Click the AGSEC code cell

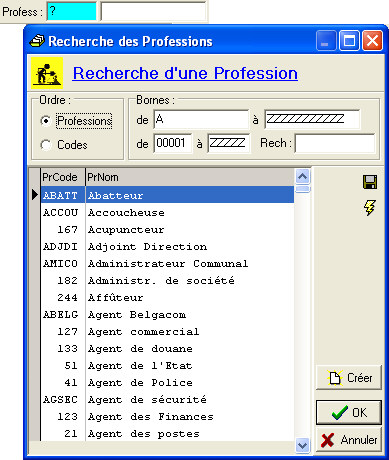(63, 399)
